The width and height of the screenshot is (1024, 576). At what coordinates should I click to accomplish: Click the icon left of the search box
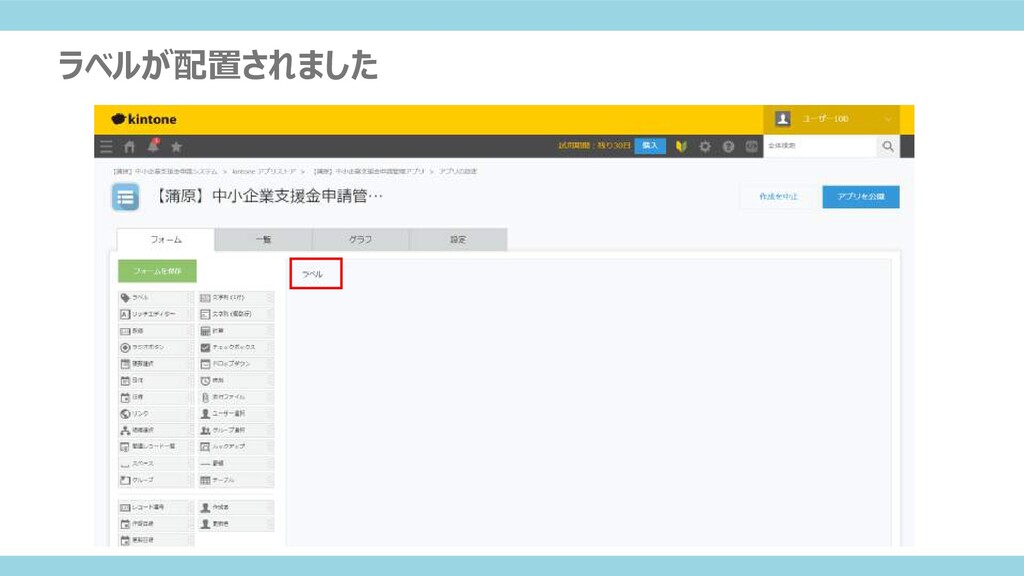coord(752,146)
